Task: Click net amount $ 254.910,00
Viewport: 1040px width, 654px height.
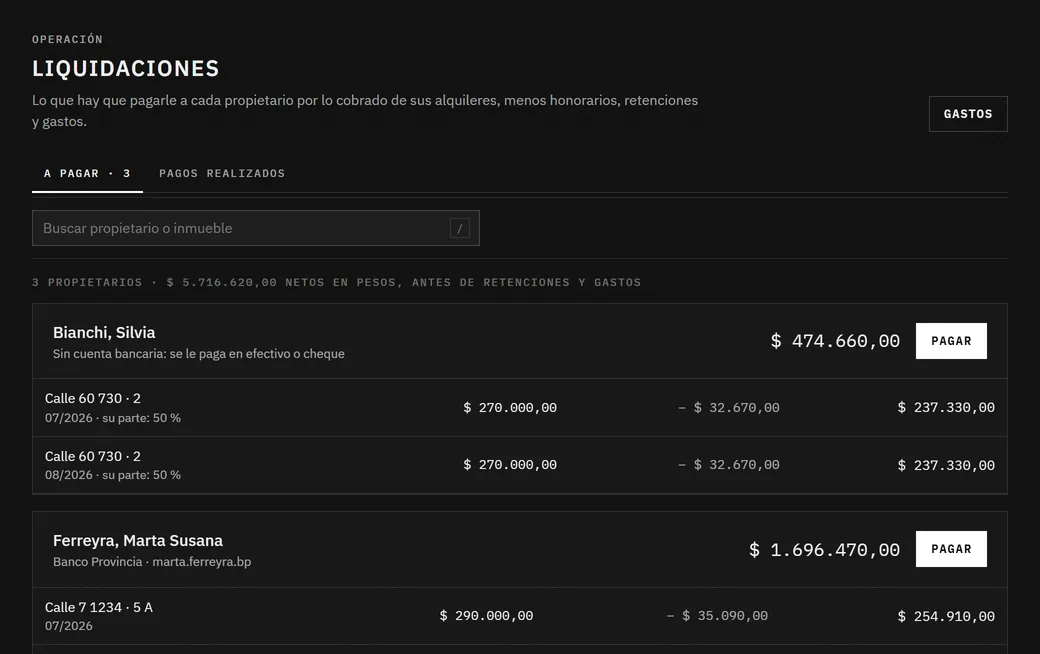Action: tap(946, 616)
